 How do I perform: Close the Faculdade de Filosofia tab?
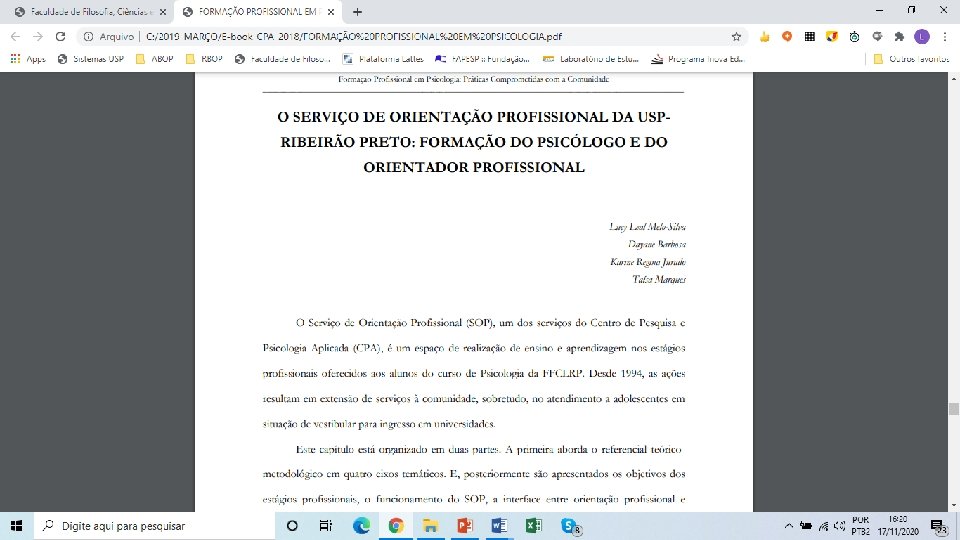[163, 12]
